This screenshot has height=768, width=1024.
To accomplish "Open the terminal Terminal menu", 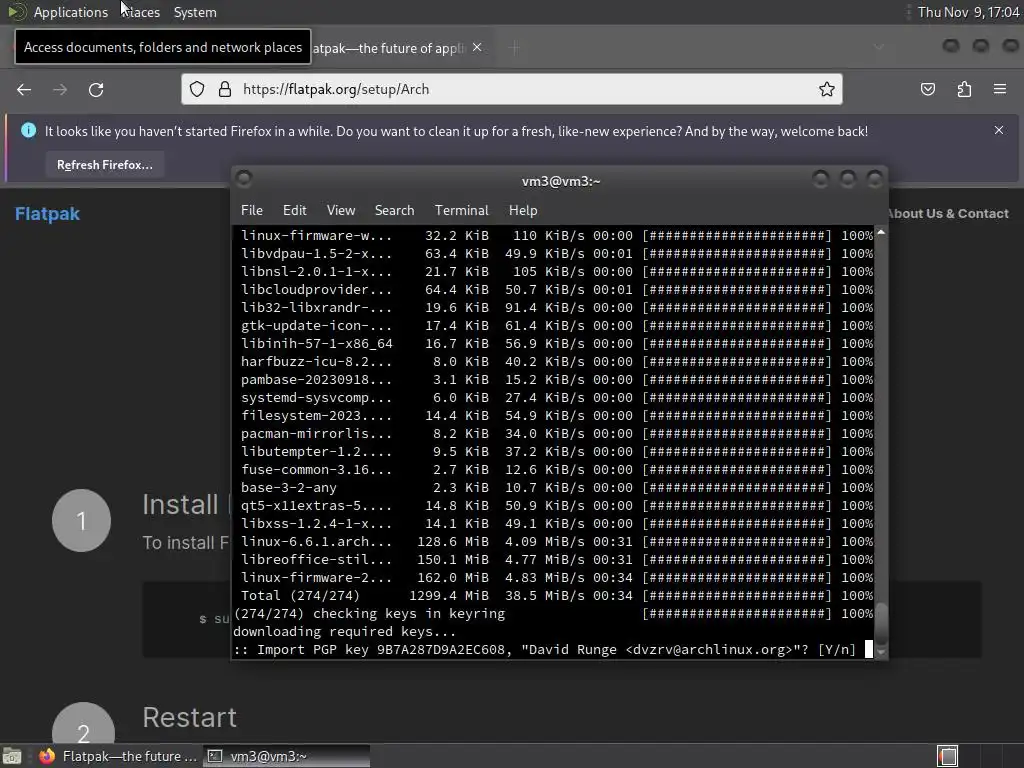I will coord(462,210).
